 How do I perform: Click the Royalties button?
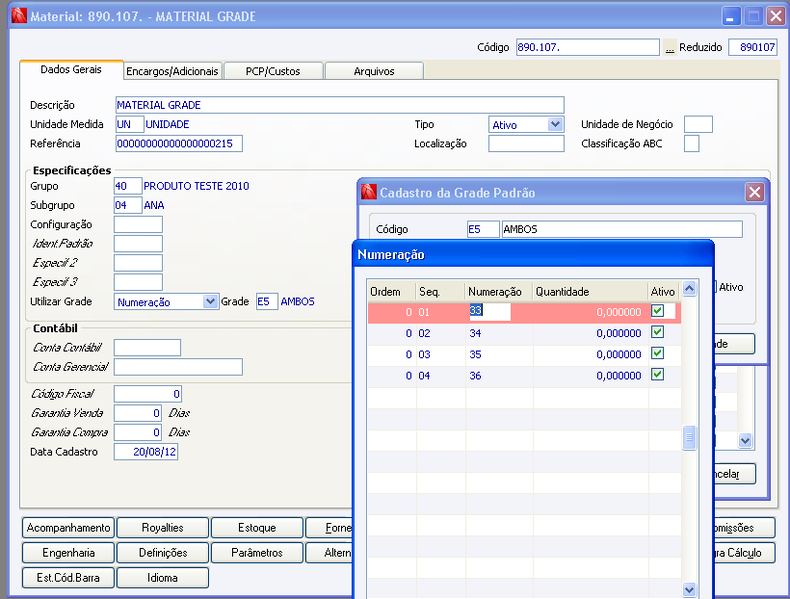tap(162, 527)
